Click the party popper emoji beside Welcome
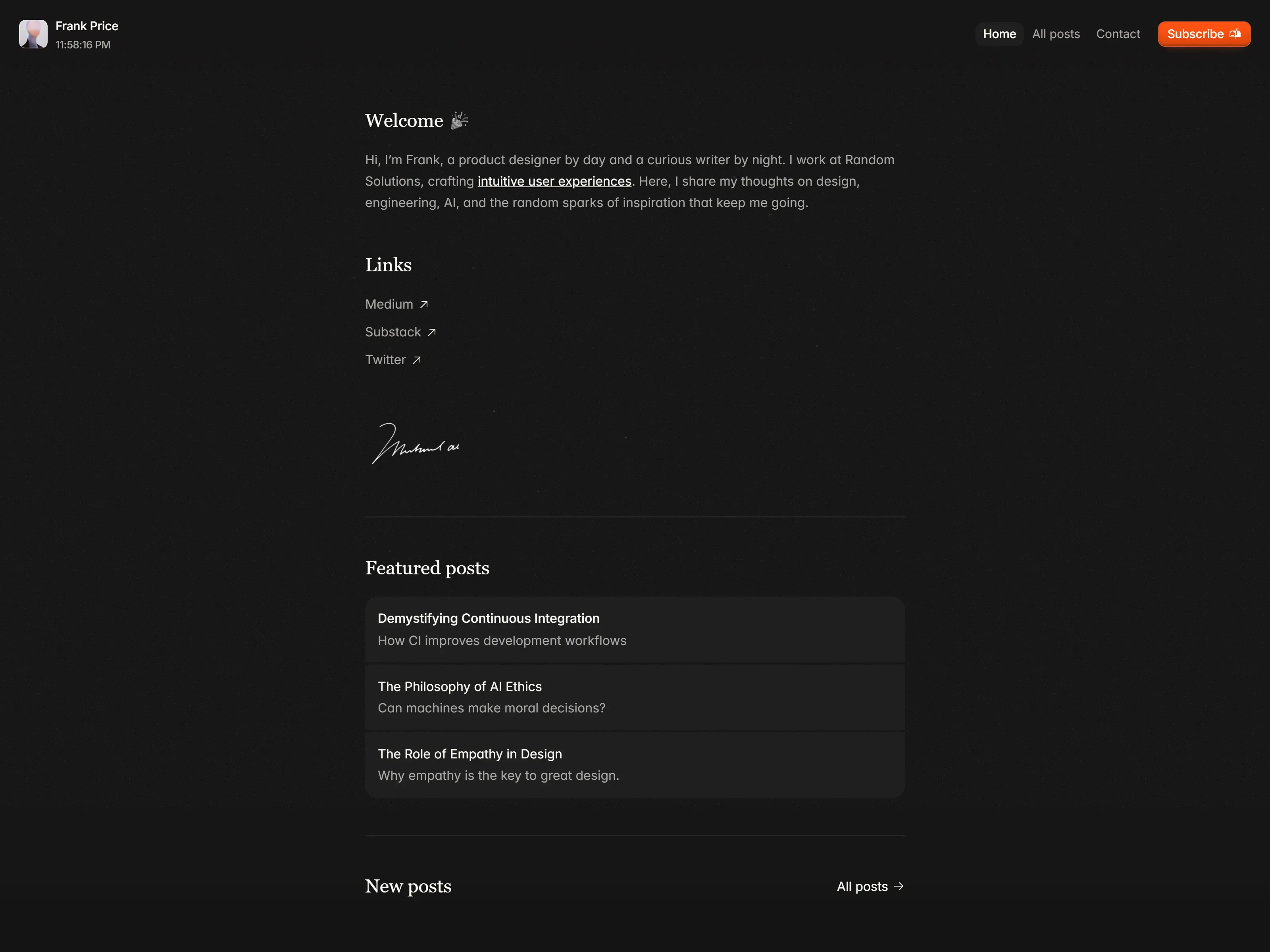Screen dimensions: 1270x952 click(x=459, y=121)
